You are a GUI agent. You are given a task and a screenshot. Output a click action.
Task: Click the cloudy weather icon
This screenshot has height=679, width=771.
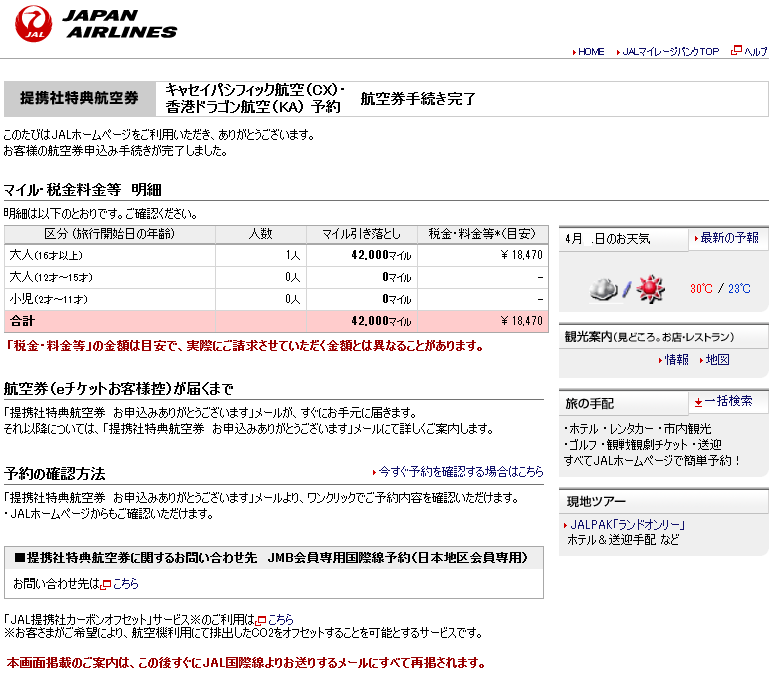[604, 289]
